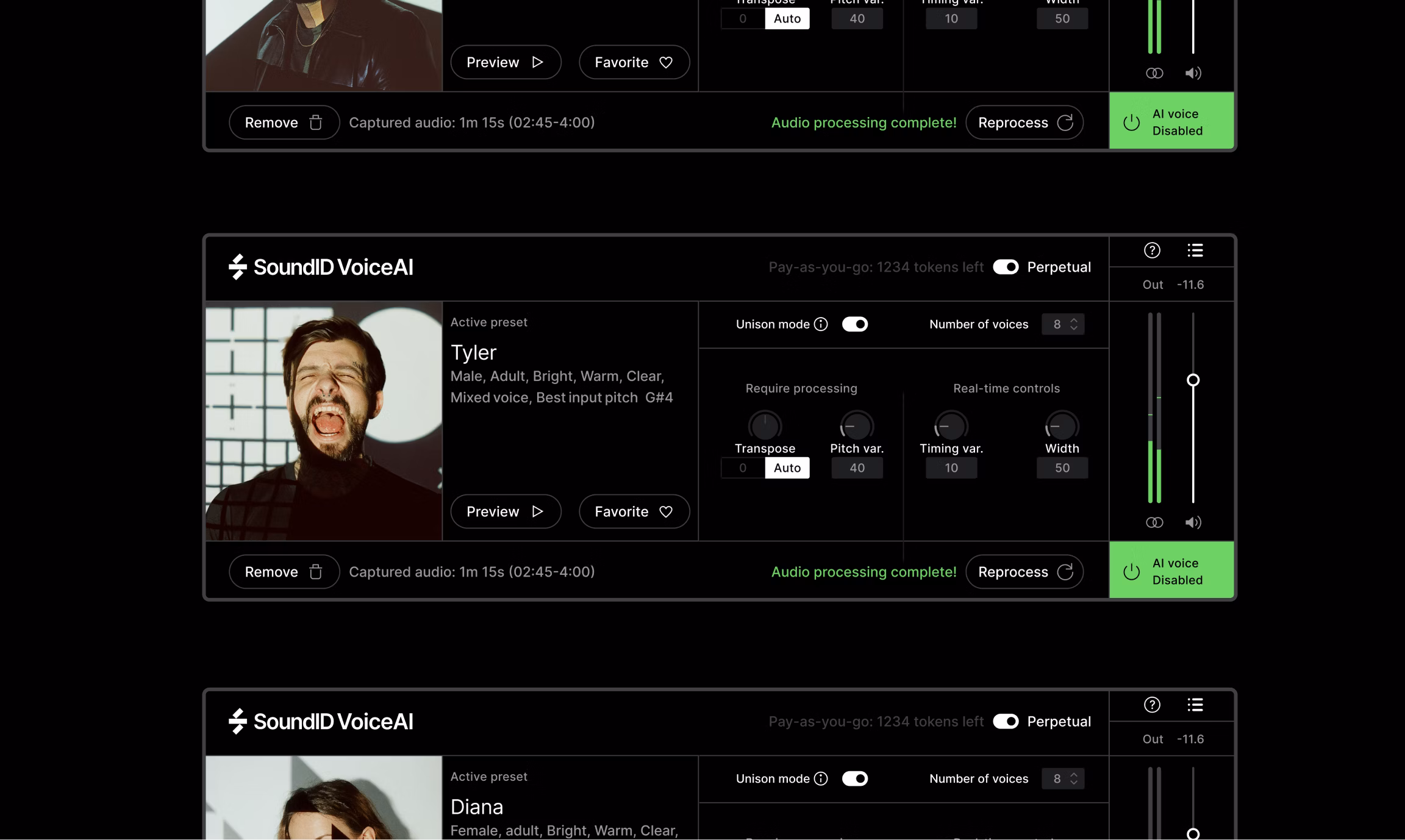Click stereo link icon below Tyler meters
The width and height of the screenshot is (1405, 840).
pos(1154,522)
